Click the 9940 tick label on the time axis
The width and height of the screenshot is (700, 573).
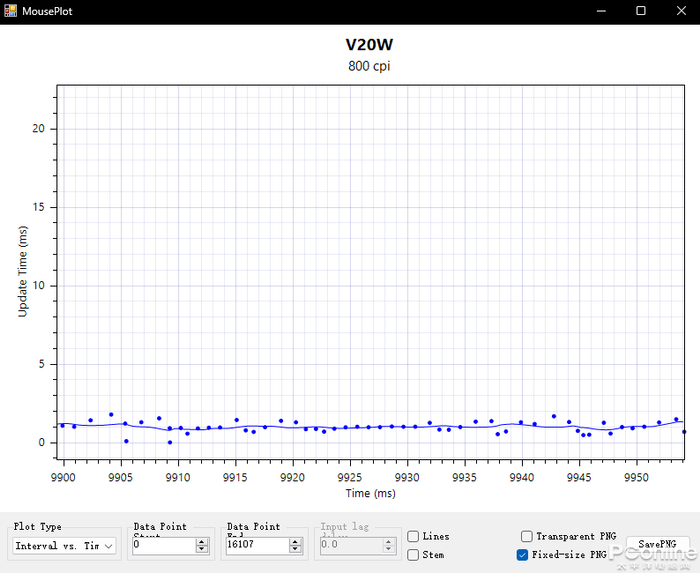click(521, 478)
